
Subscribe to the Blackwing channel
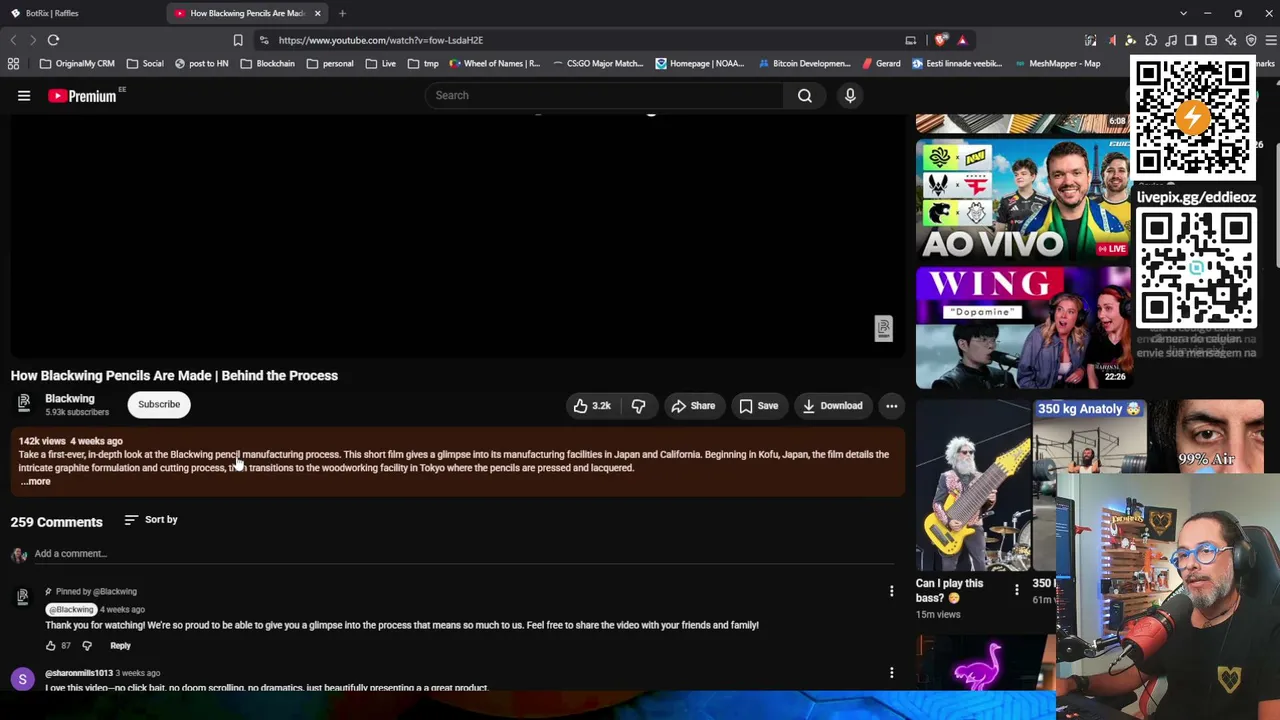point(159,405)
